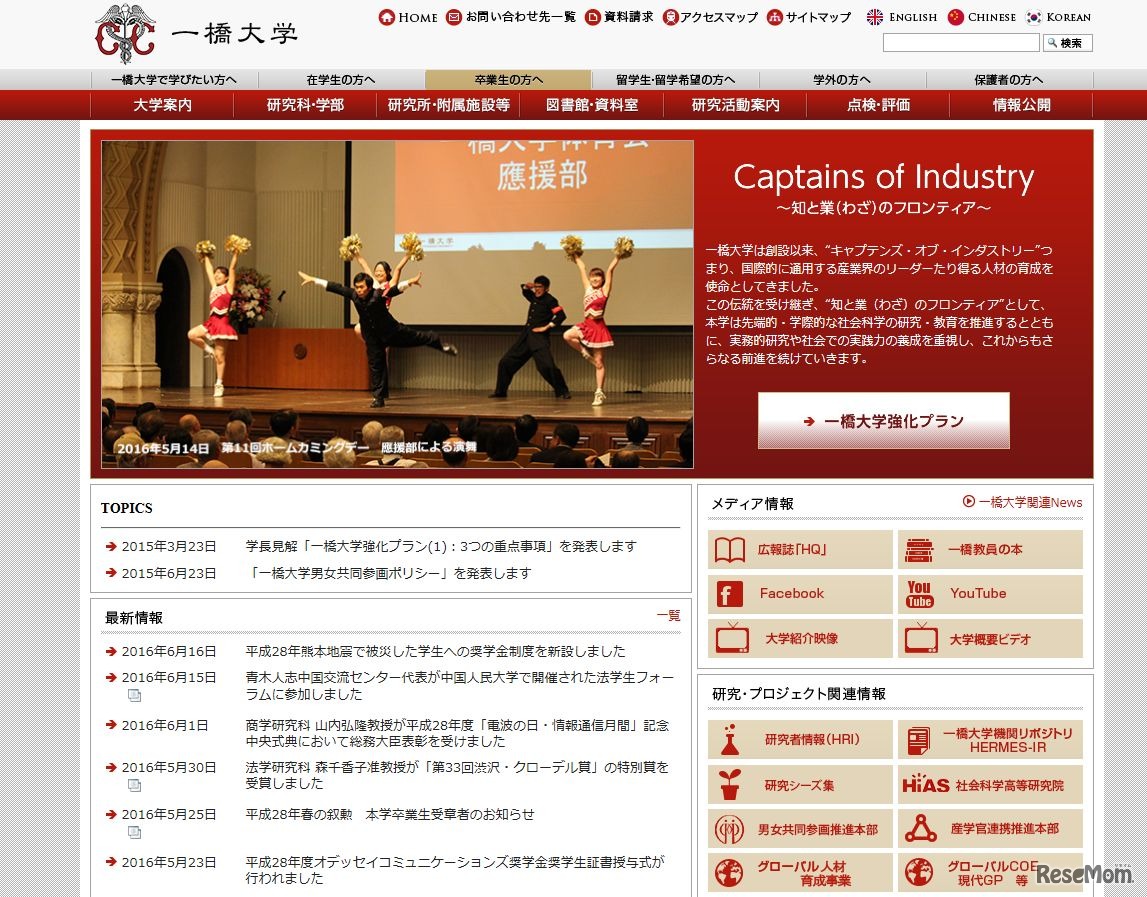Open 熊本地震 奨学金制度 news item
1147x897 pixels.
pos(435,650)
